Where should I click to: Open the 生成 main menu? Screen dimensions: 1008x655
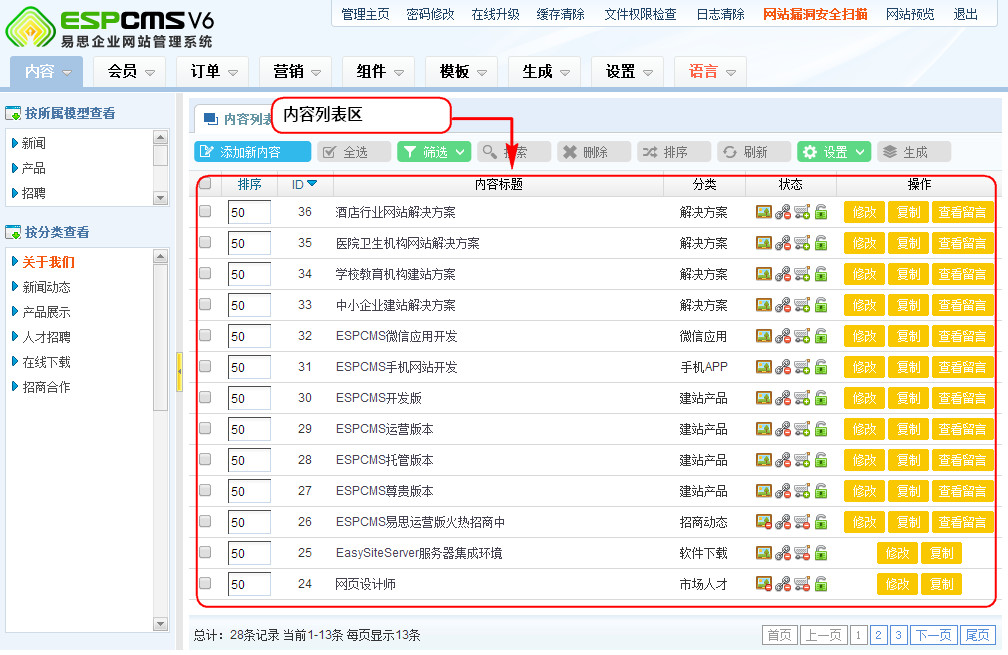(544, 71)
